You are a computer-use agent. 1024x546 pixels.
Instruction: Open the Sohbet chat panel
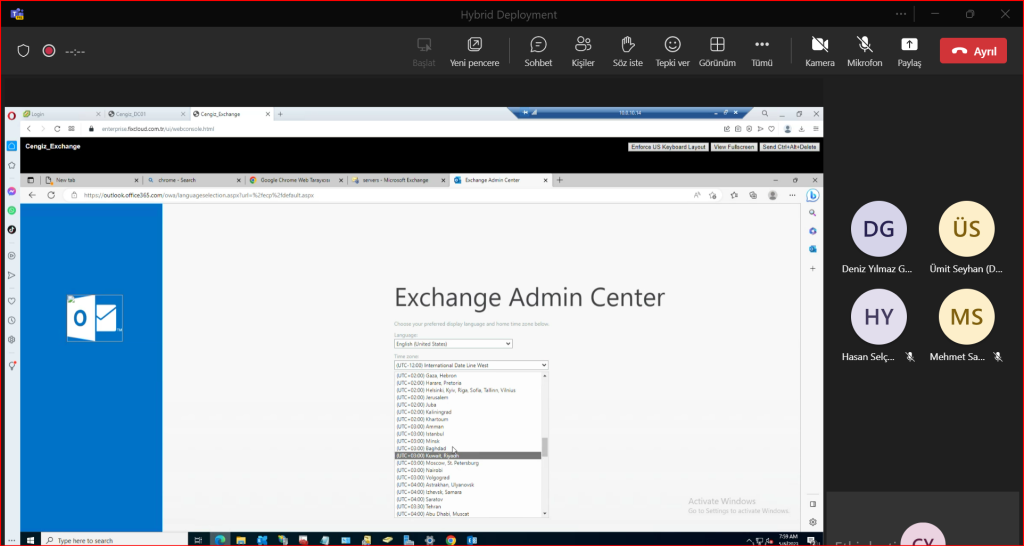(x=538, y=50)
